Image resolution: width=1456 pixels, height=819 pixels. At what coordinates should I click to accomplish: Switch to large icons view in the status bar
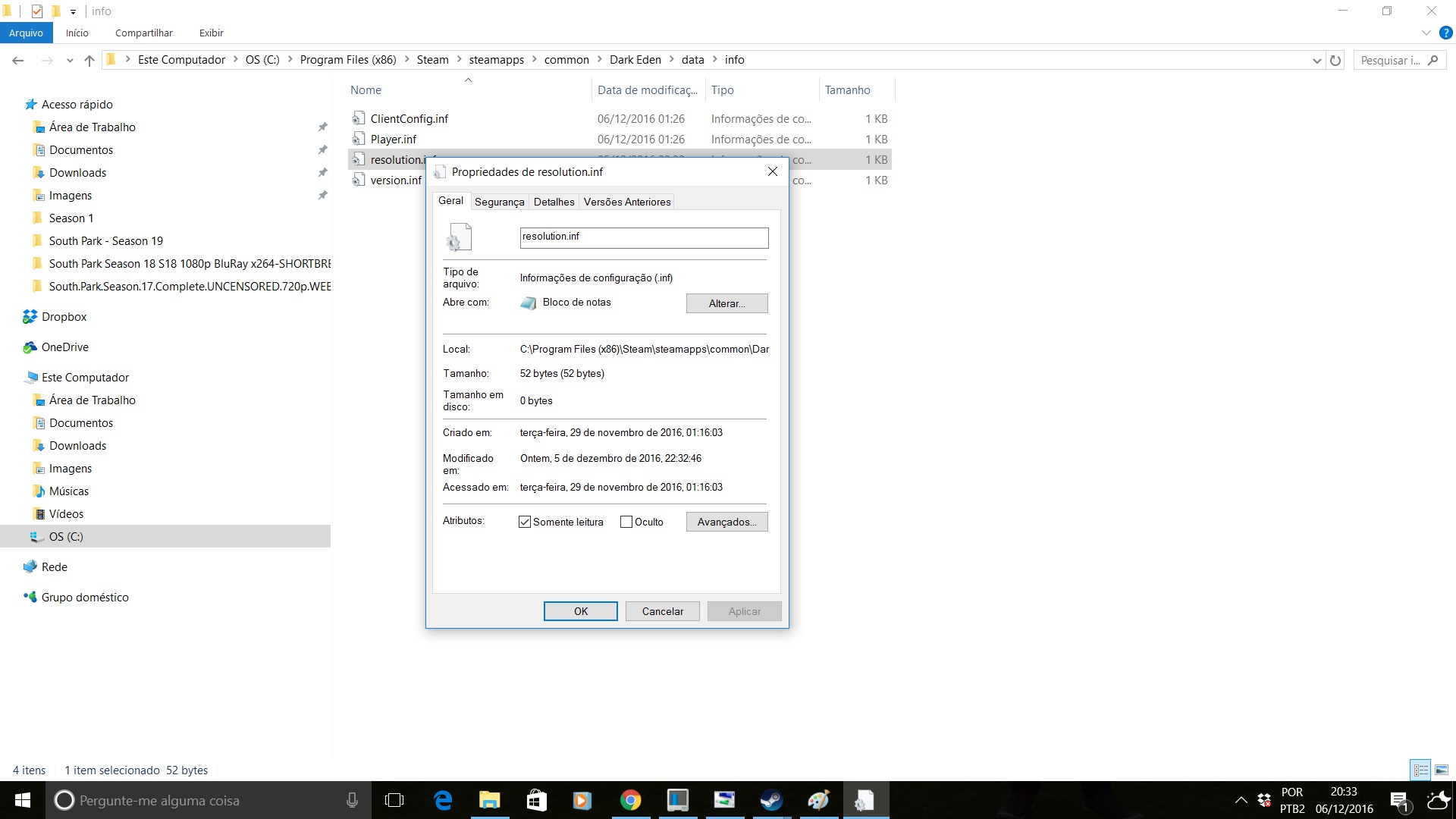coord(1442,770)
